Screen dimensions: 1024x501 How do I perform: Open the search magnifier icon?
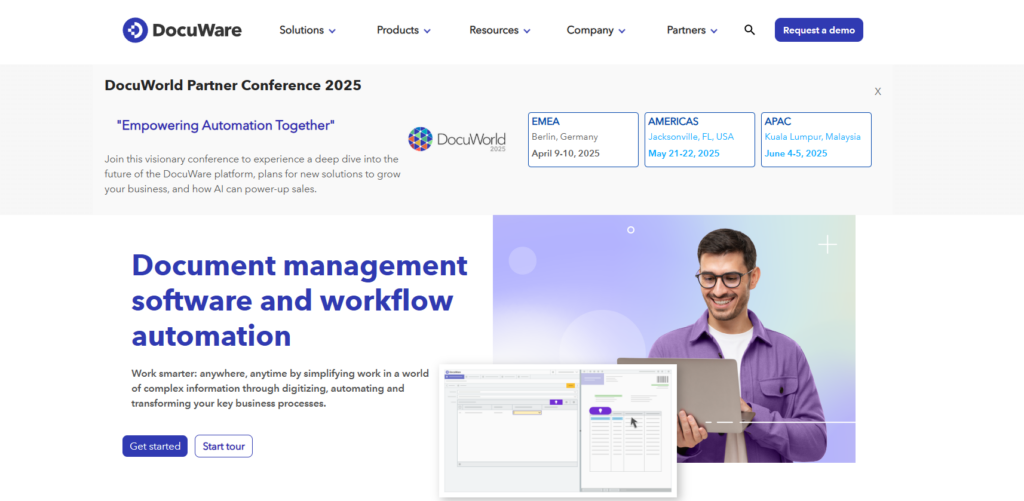coord(749,30)
